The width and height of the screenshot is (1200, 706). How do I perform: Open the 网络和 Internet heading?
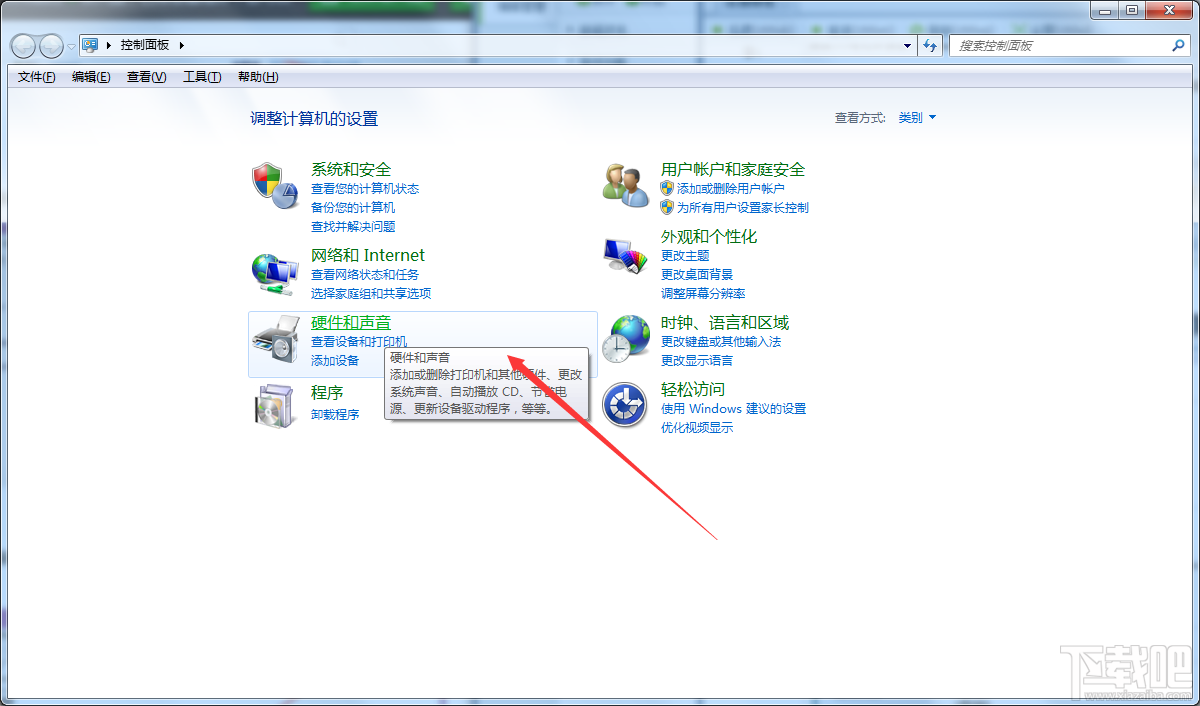point(368,255)
